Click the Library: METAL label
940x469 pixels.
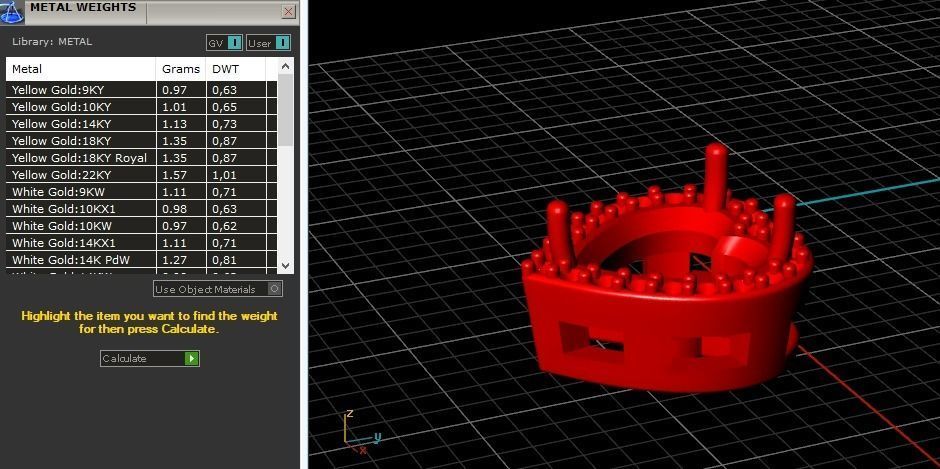coord(52,41)
